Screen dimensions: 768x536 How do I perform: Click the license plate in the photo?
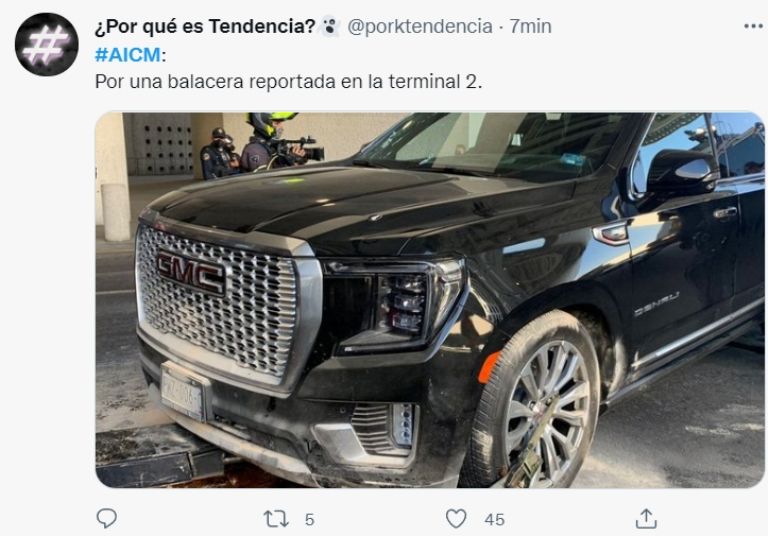click(x=182, y=391)
